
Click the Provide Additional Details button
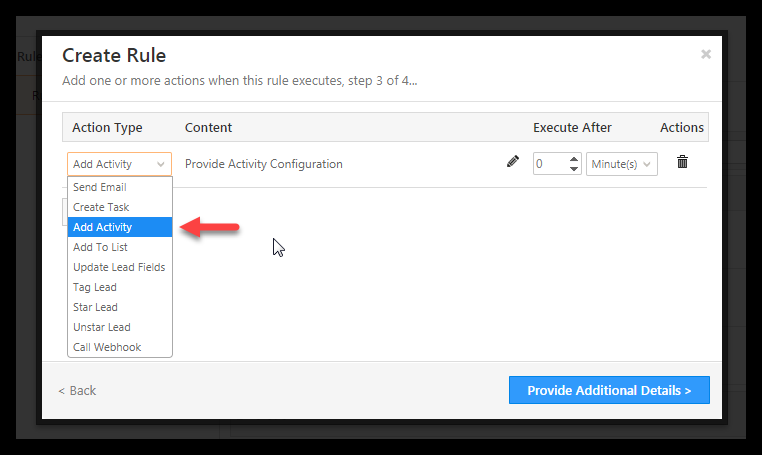[x=609, y=390]
